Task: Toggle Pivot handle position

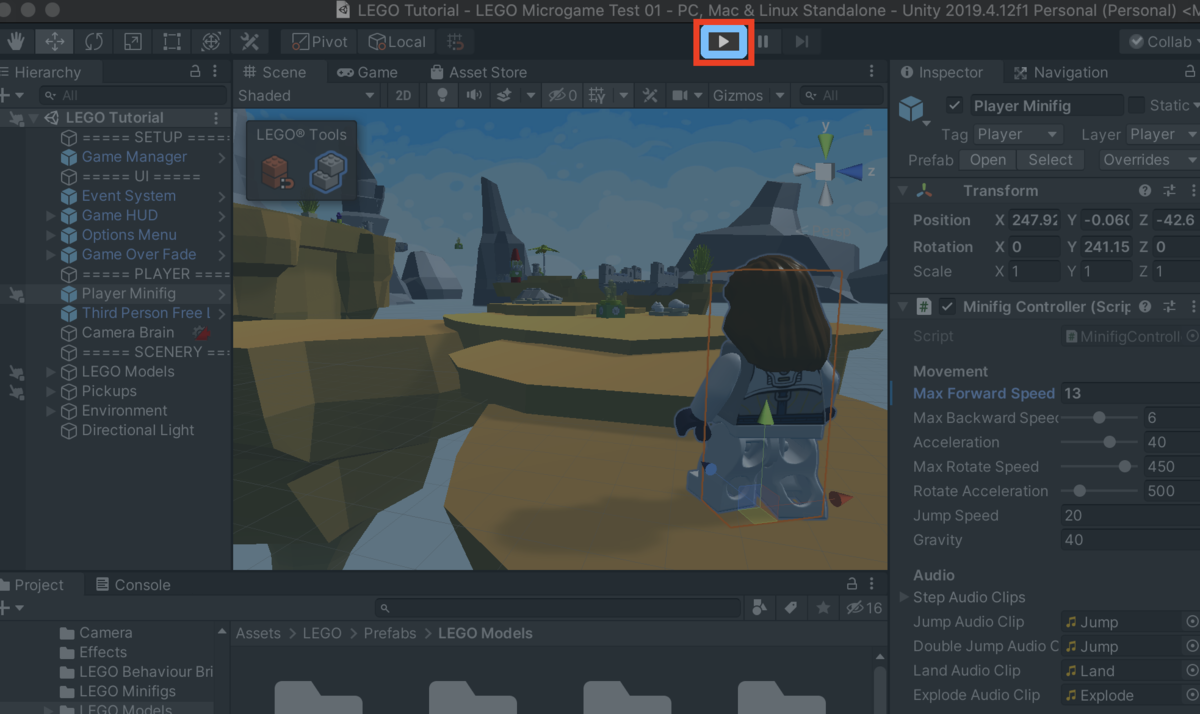Action: pos(318,42)
